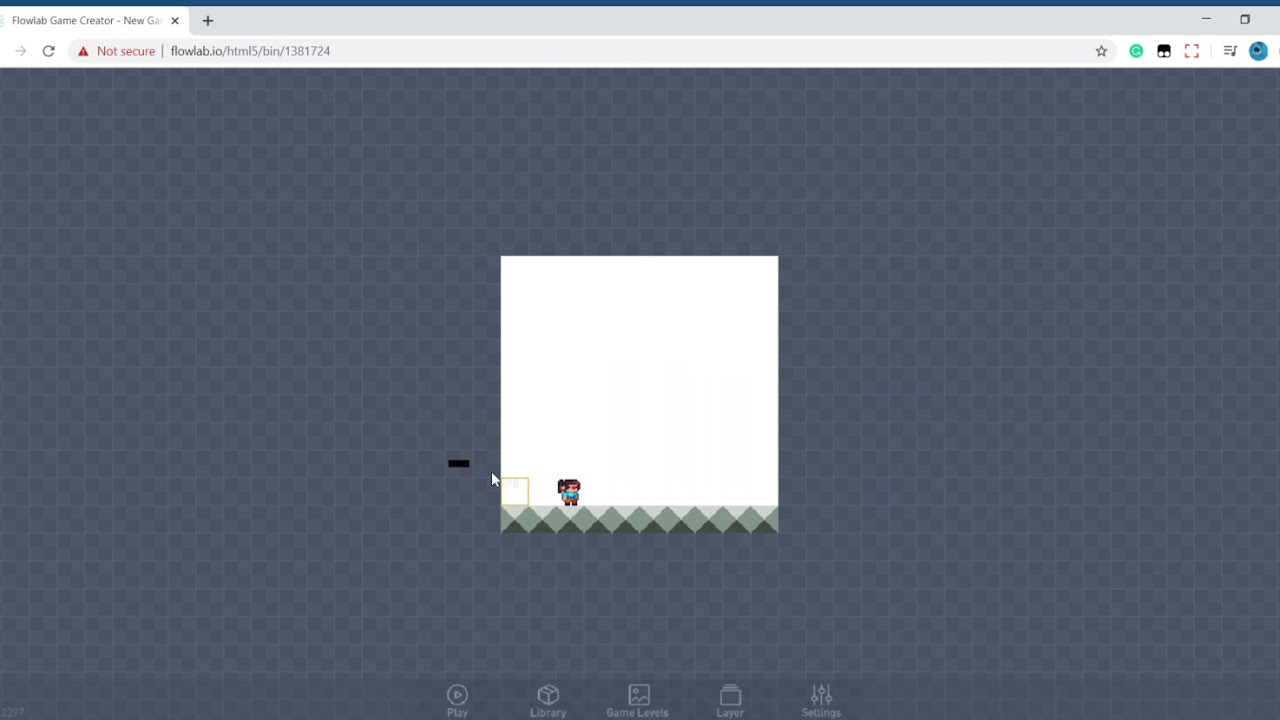Image resolution: width=1280 pixels, height=720 pixels.
Task: Open the Game Levels menu
Action: coord(638,700)
